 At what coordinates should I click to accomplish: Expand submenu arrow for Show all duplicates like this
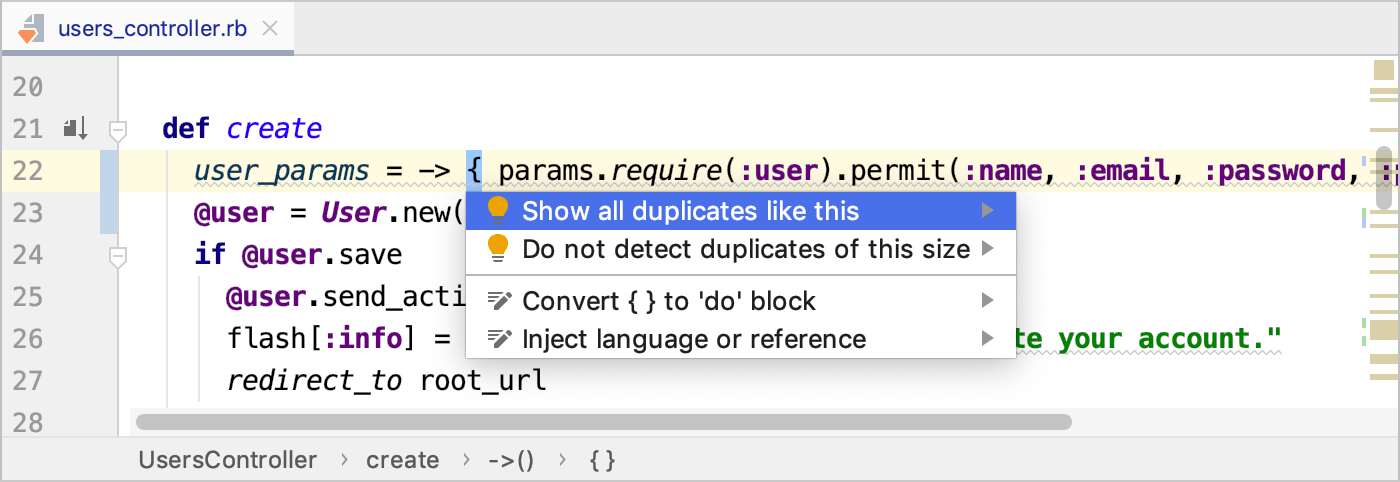pyautogui.click(x=988, y=211)
